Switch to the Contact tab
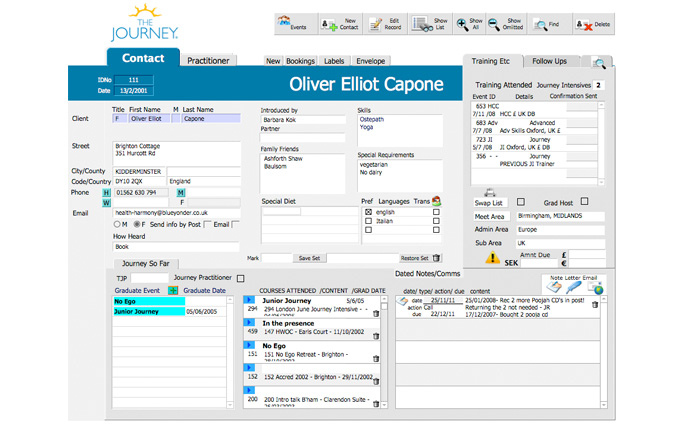 point(143,58)
